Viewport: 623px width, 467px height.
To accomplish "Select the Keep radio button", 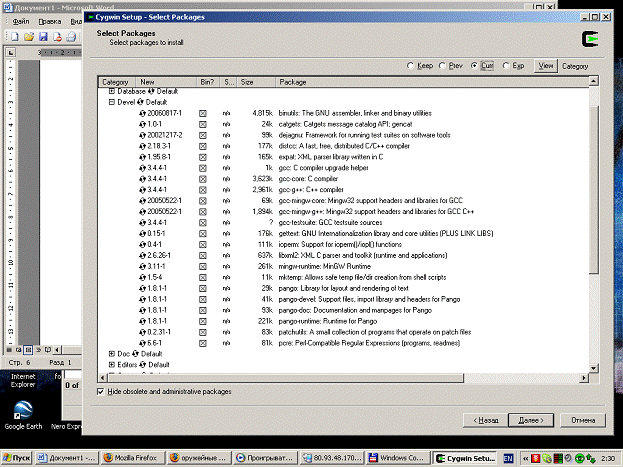I will pos(410,66).
